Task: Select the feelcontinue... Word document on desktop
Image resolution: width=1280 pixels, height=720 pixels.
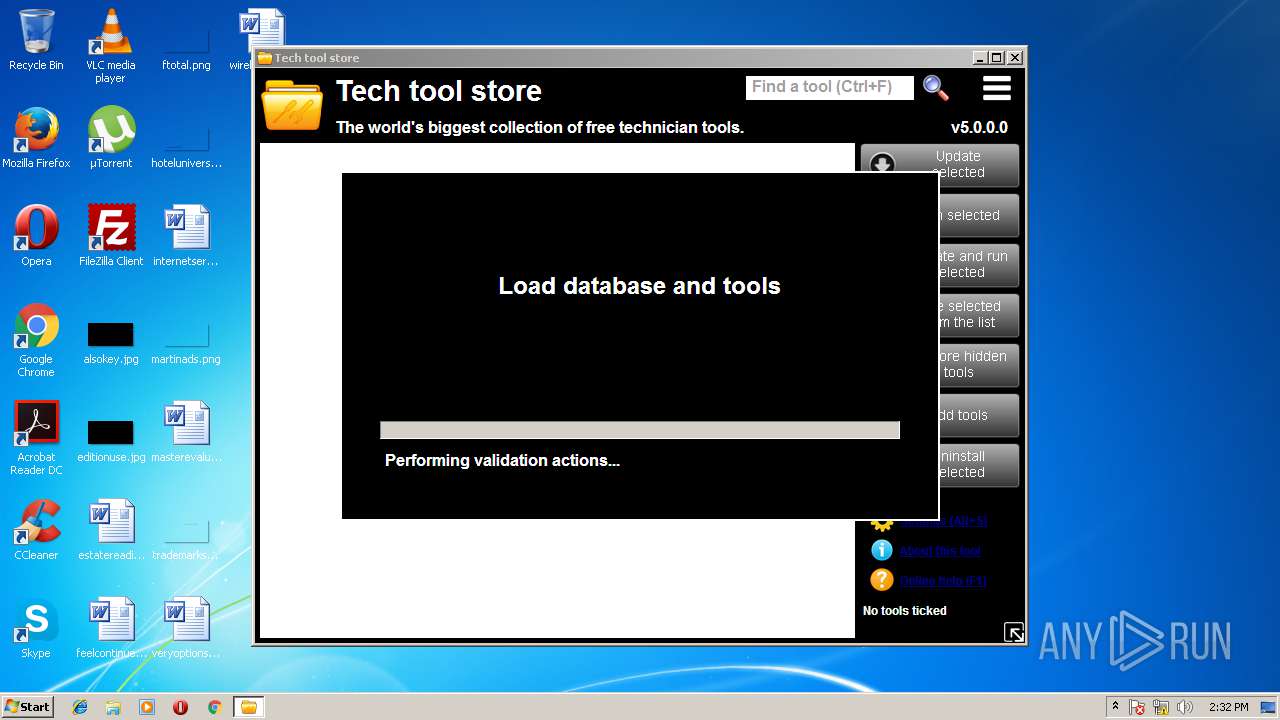Action: pos(110,628)
